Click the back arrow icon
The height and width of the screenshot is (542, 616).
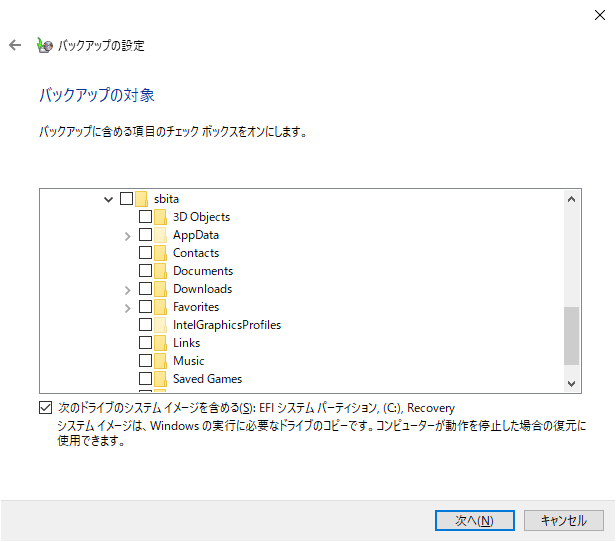point(15,45)
